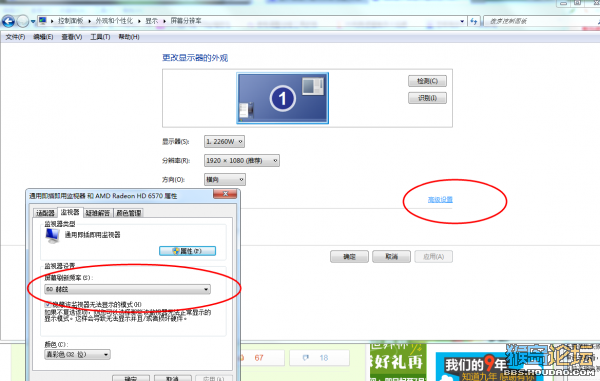600x381 pixels.
Task: Click the 检测(C) detect button
Action: [427, 81]
